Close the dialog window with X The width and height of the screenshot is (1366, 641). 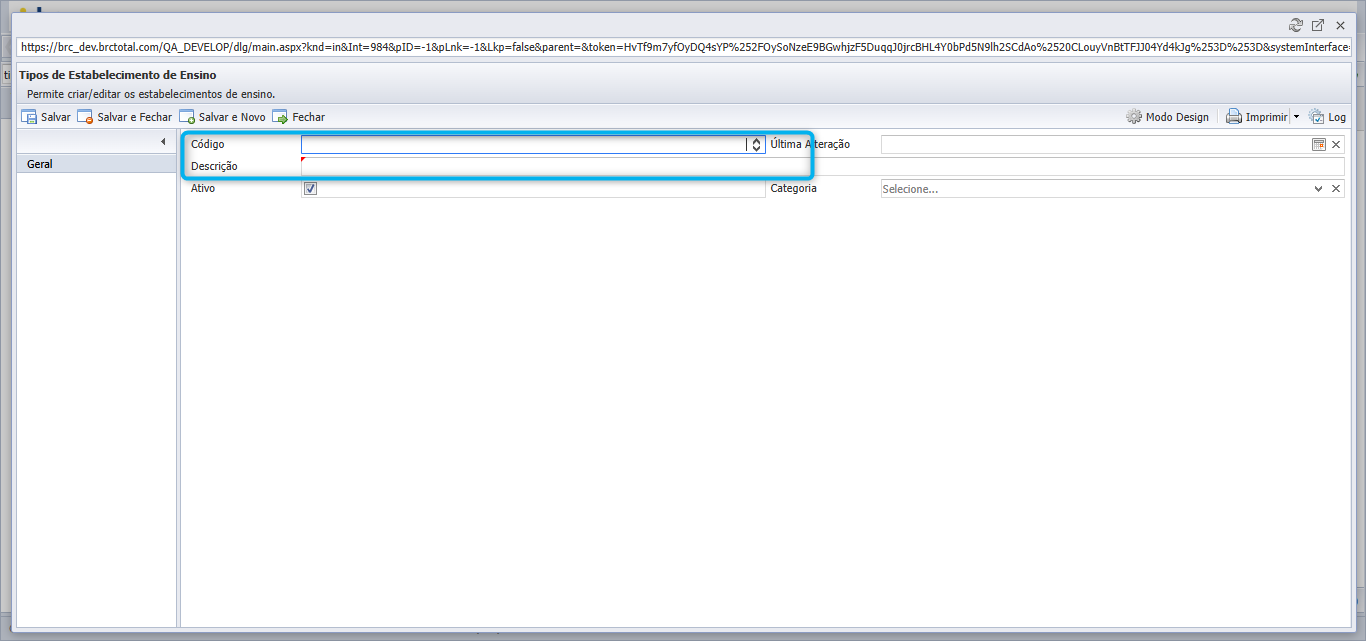[1340, 25]
